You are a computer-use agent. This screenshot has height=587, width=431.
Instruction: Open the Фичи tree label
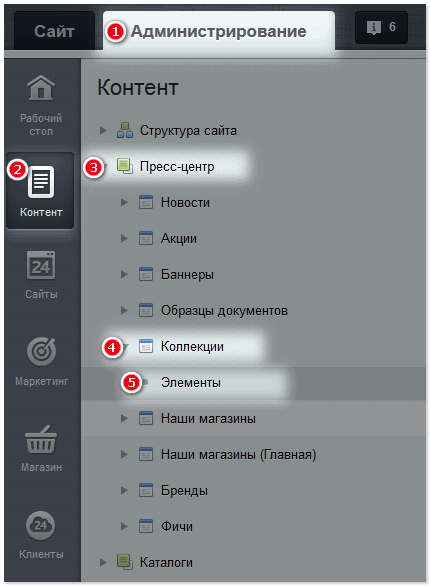177,526
